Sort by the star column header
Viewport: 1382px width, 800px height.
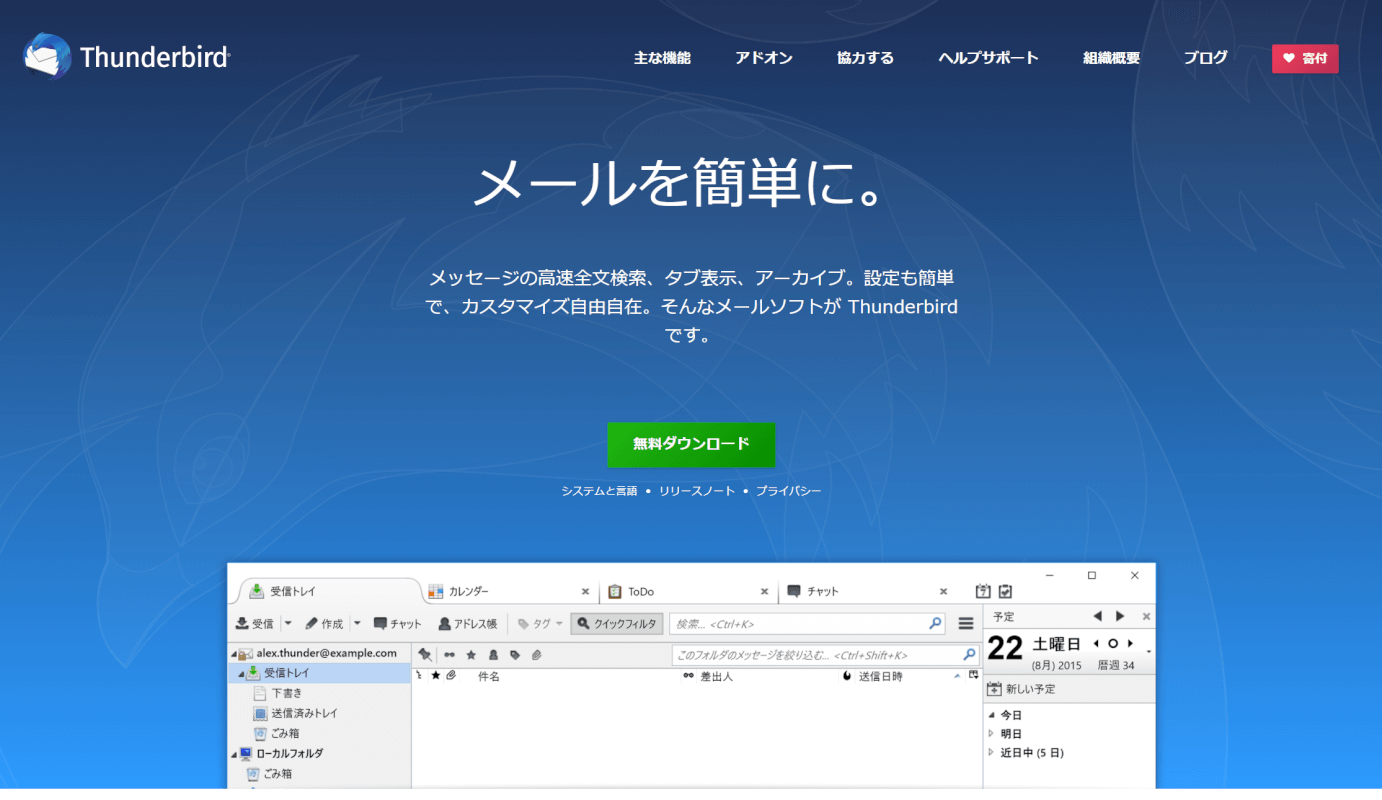point(435,676)
